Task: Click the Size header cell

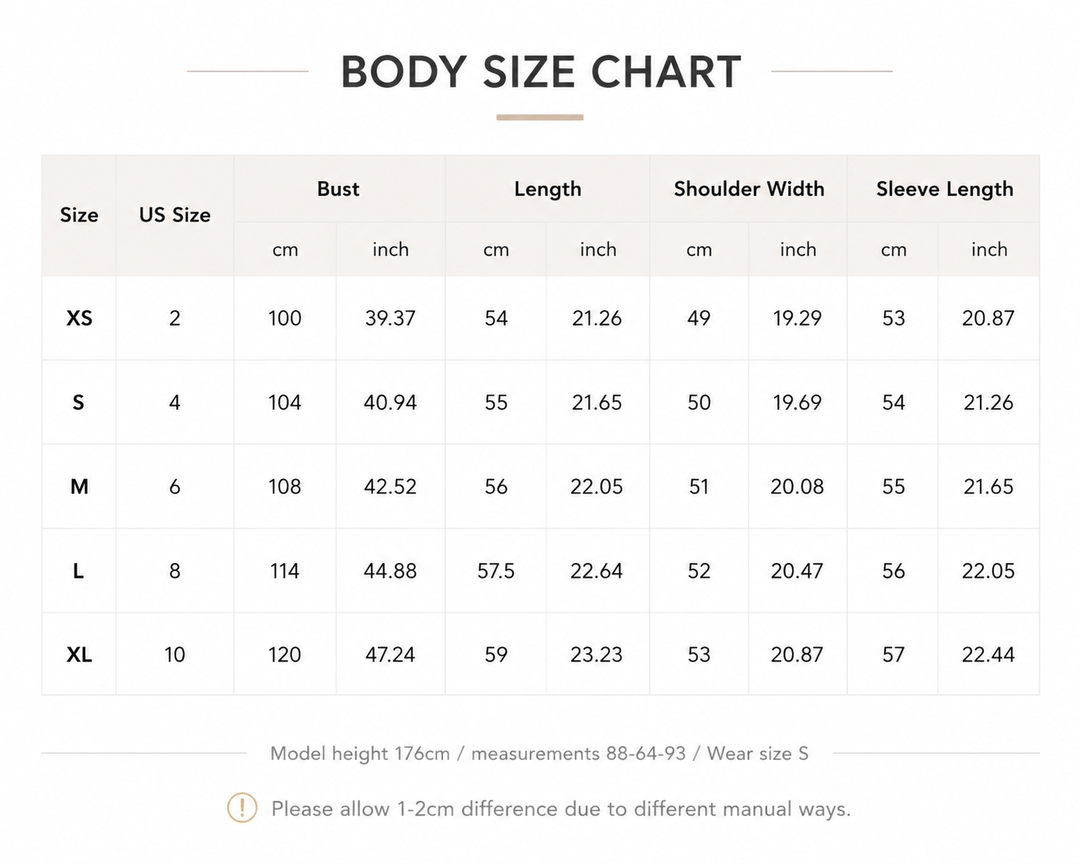Action: tap(79, 215)
